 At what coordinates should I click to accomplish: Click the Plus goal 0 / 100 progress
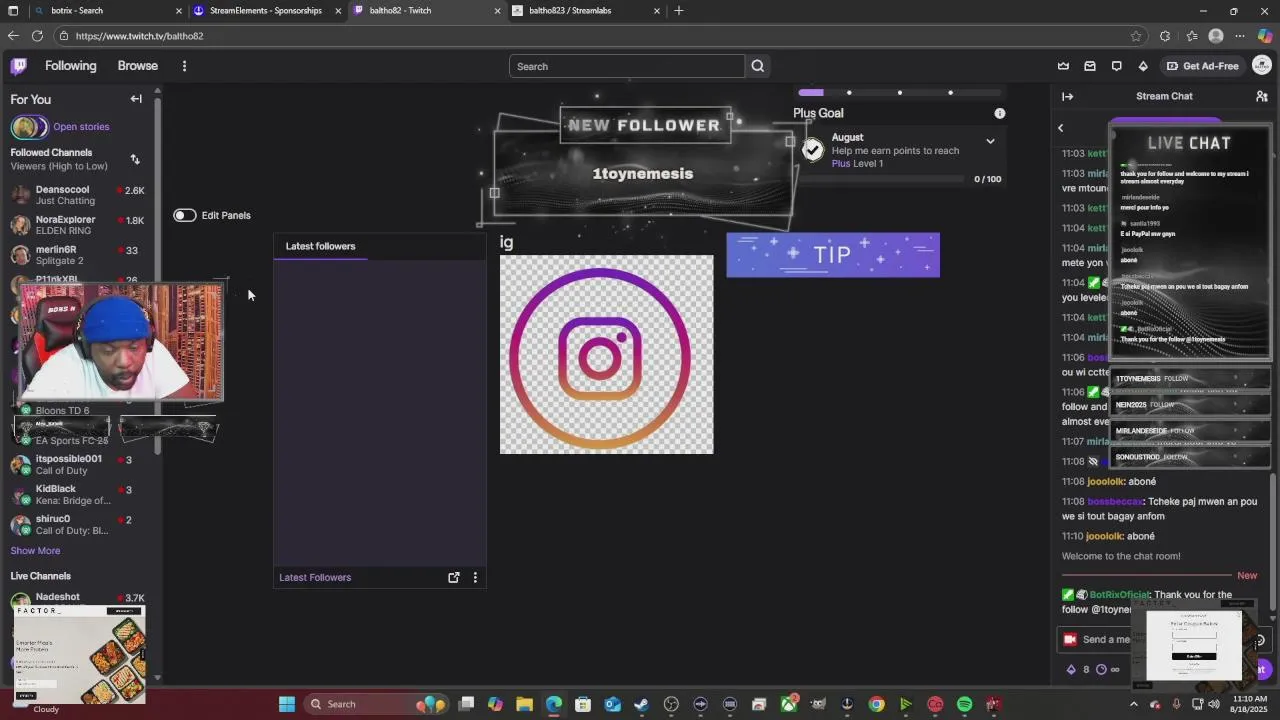point(987,179)
